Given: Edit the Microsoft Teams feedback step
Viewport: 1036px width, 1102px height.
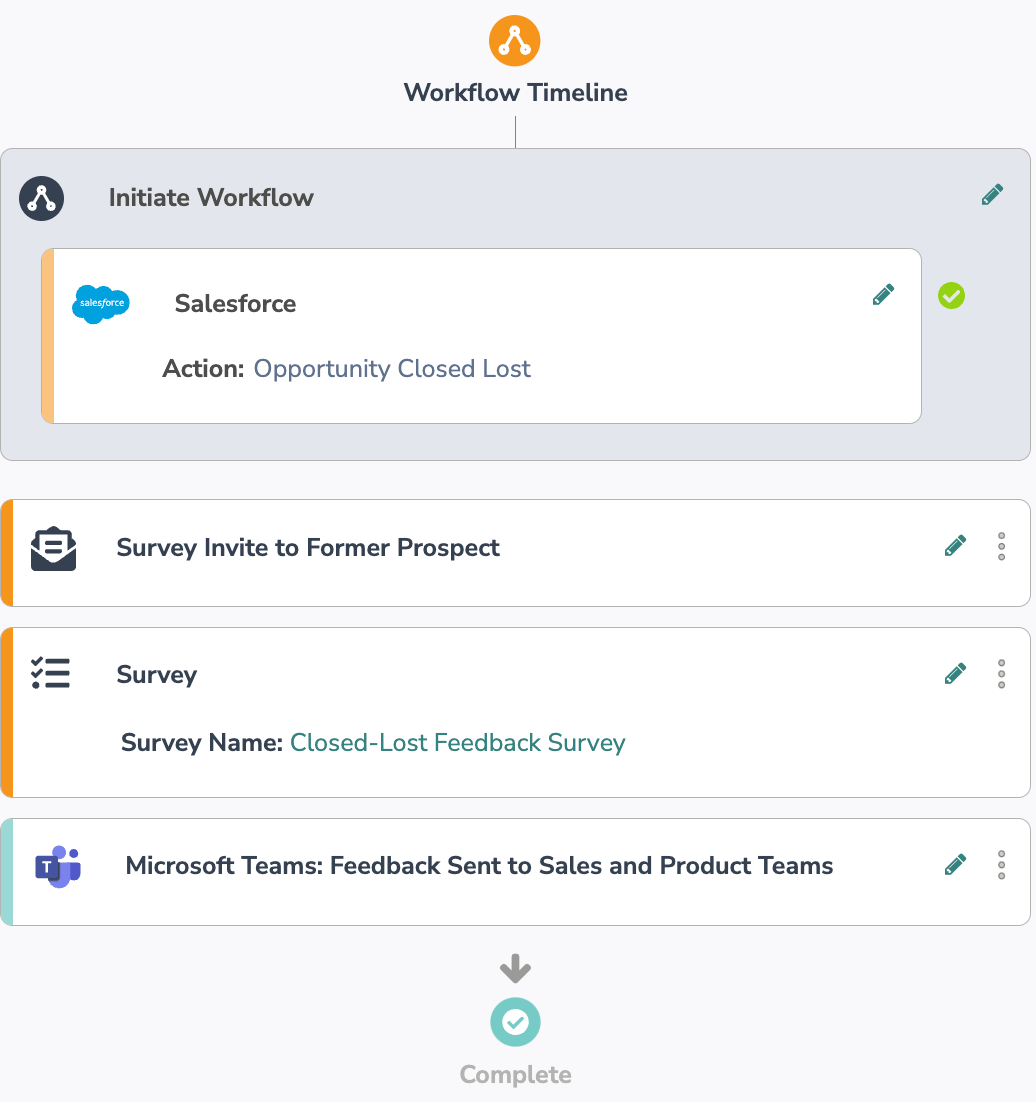Looking at the screenshot, I should [x=955, y=865].
